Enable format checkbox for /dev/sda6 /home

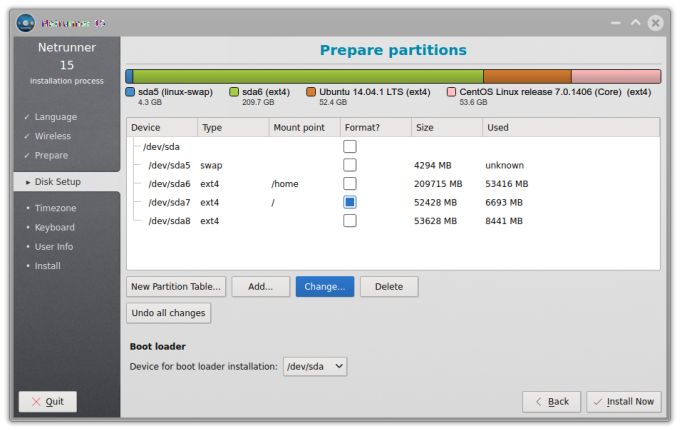click(x=350, y=184)
